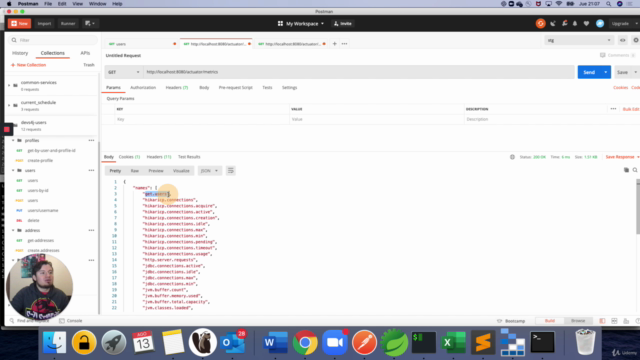Open Zoom from the Dock
The image size is (640, 360).
tap(335, 342)
